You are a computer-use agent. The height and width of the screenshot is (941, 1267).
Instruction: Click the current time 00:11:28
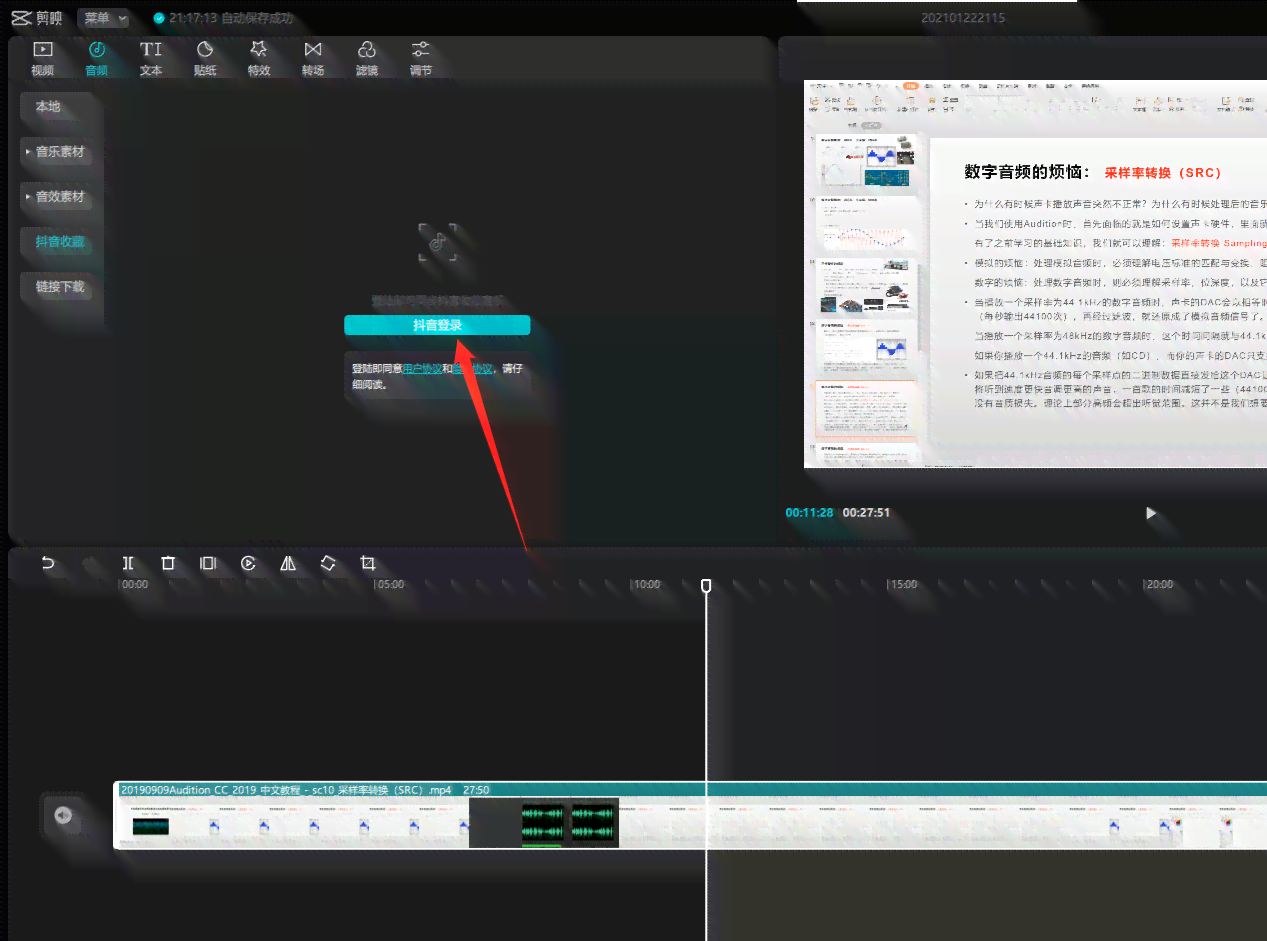click(x=809, y=513)
